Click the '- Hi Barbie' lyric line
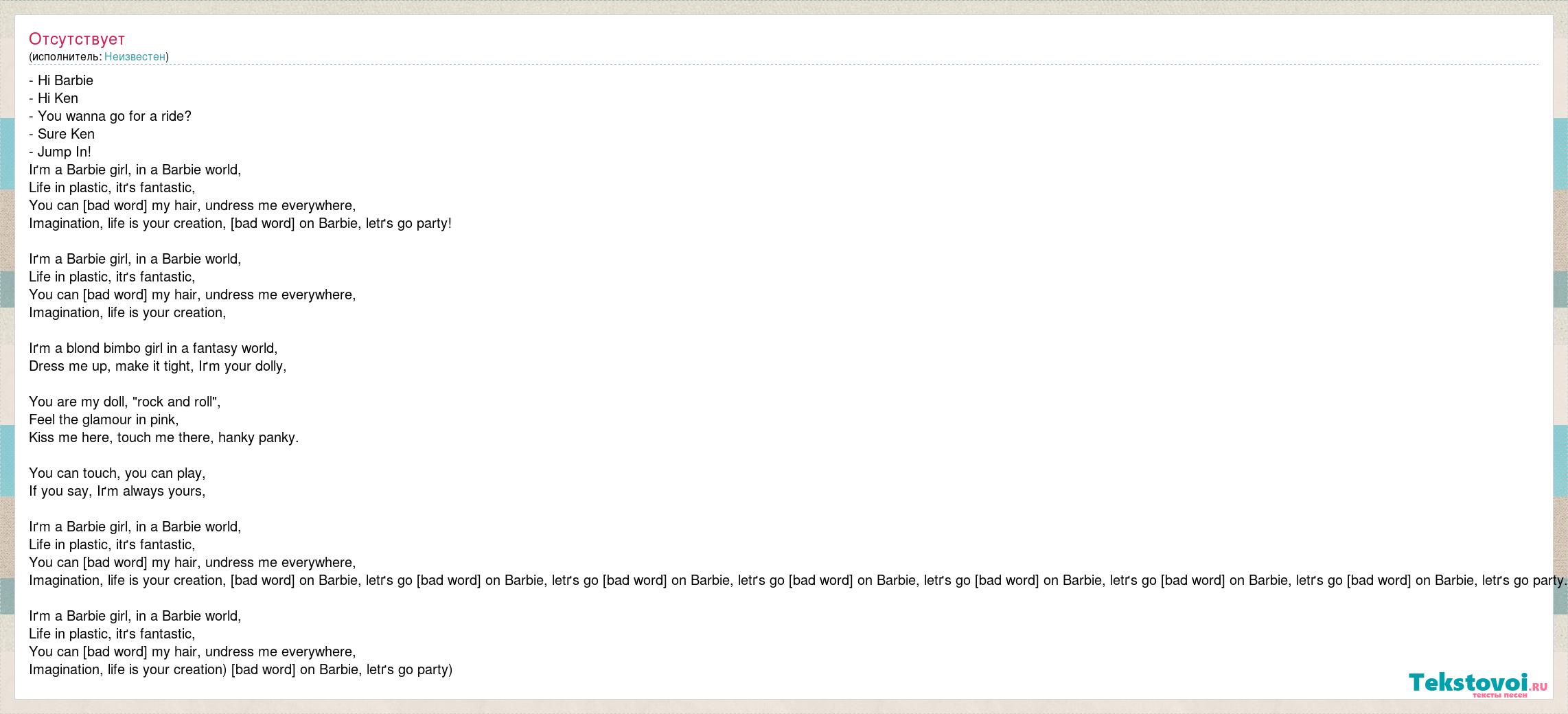1568x714 pixels. (61, 80)
